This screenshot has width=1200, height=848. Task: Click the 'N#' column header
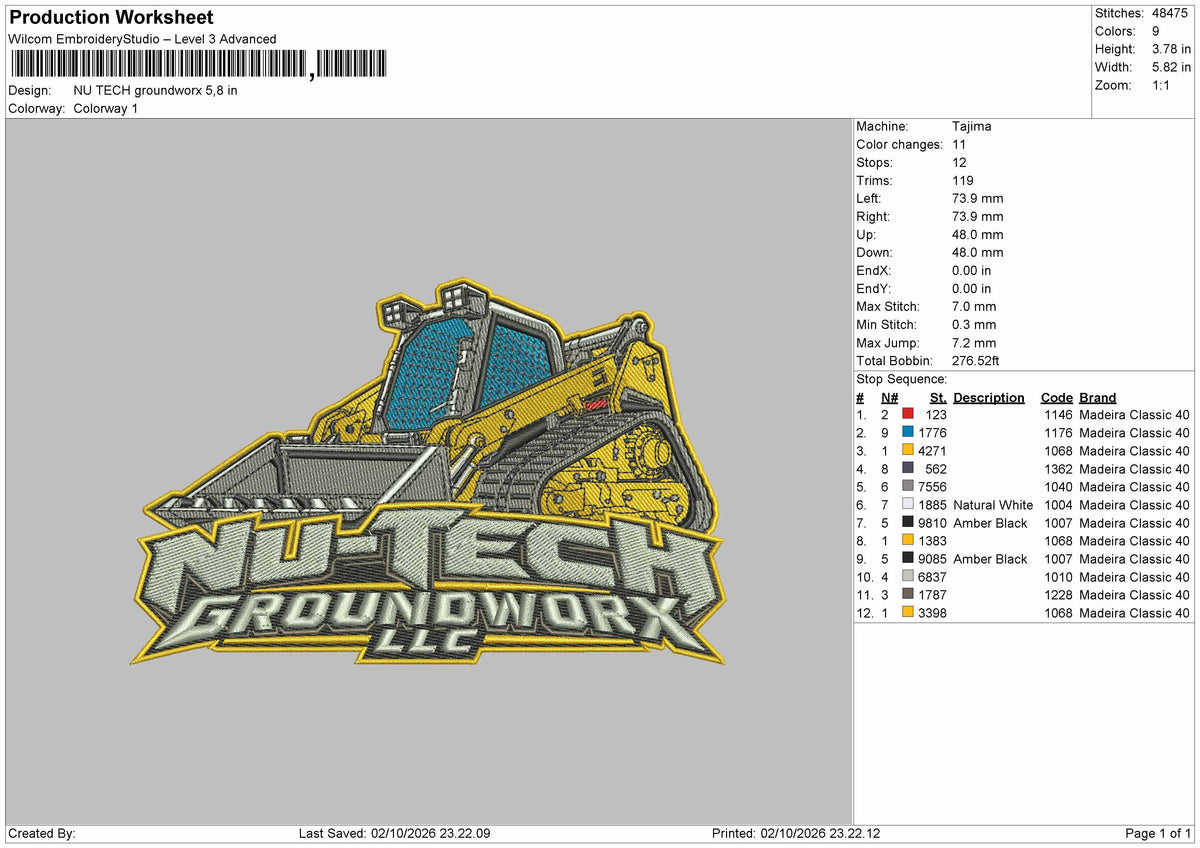click(x=889, y=397)
